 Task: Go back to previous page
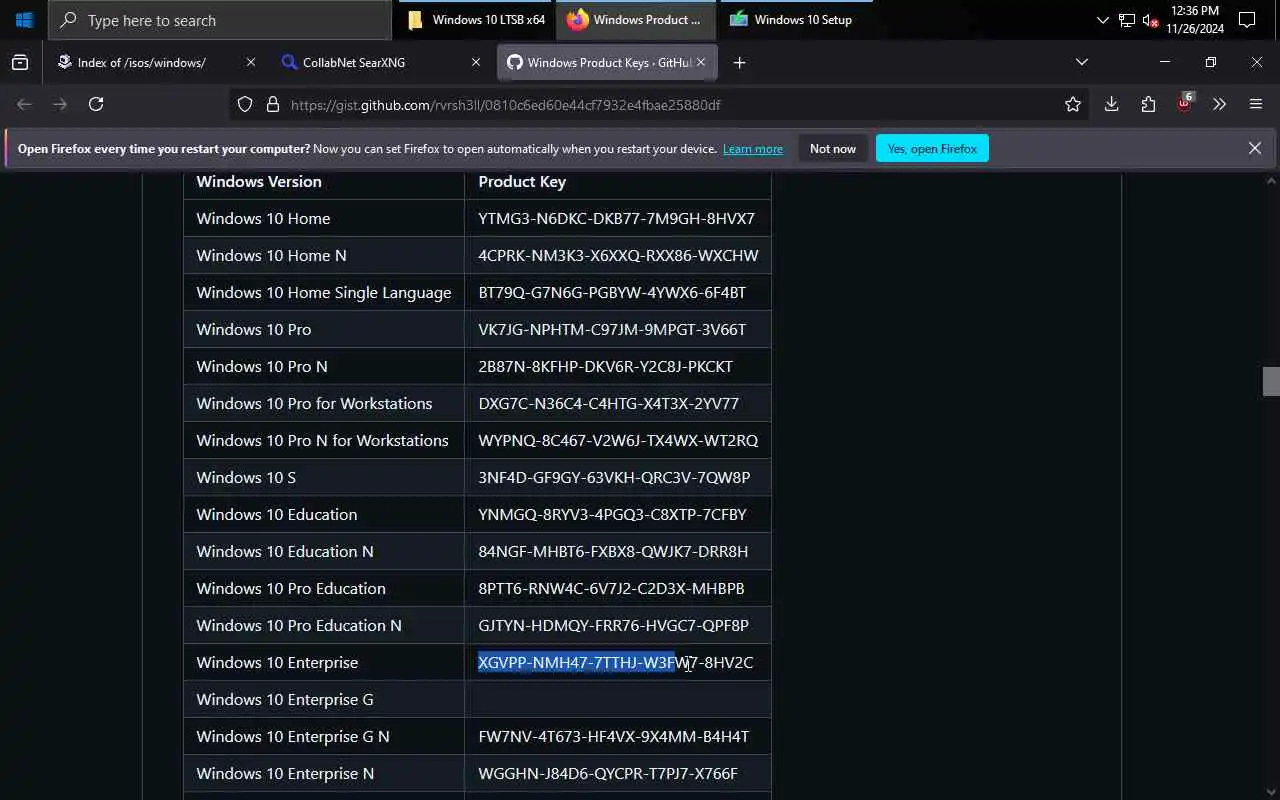point(25,104)
